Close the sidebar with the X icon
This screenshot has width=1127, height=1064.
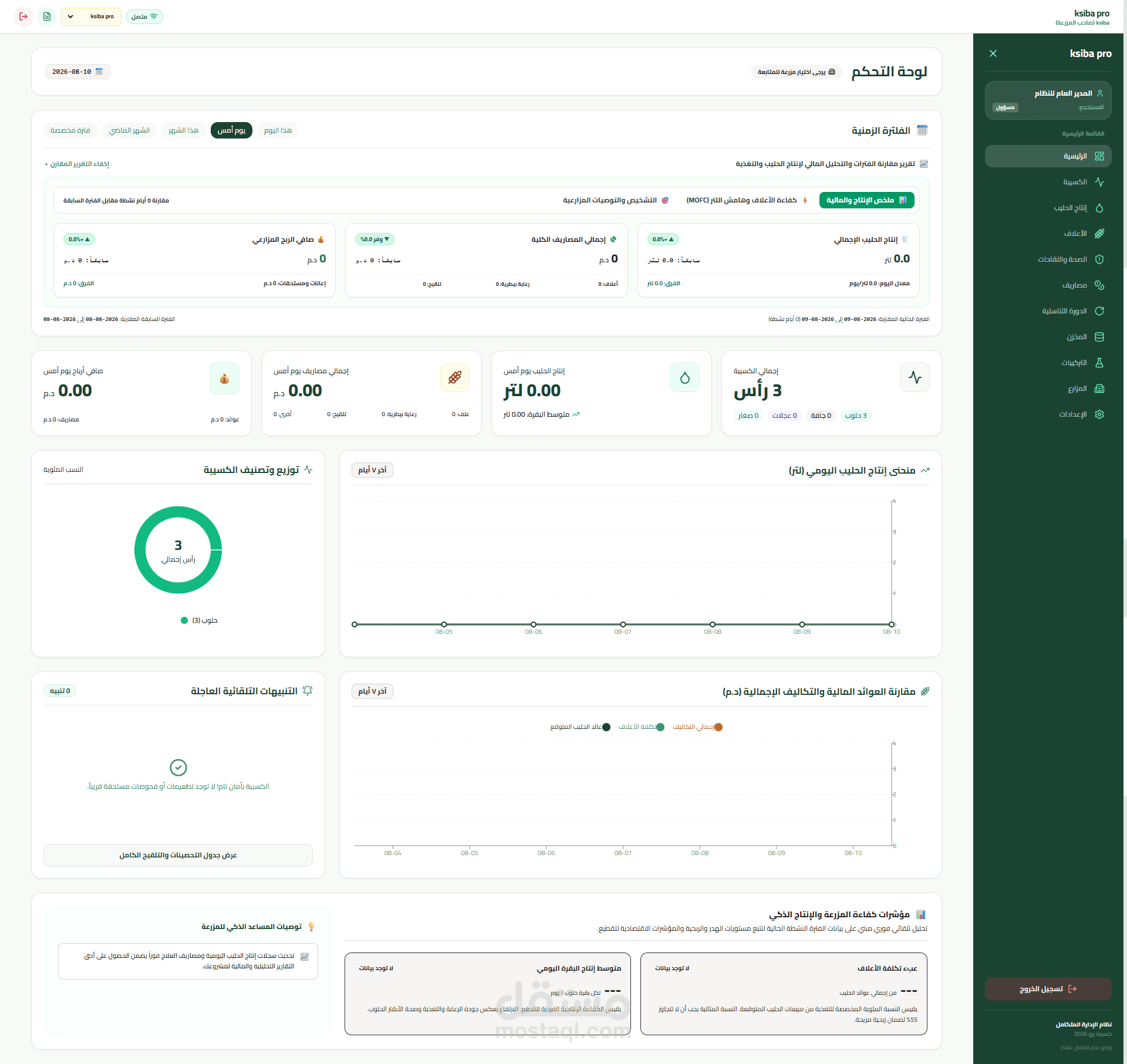point(993,53)
